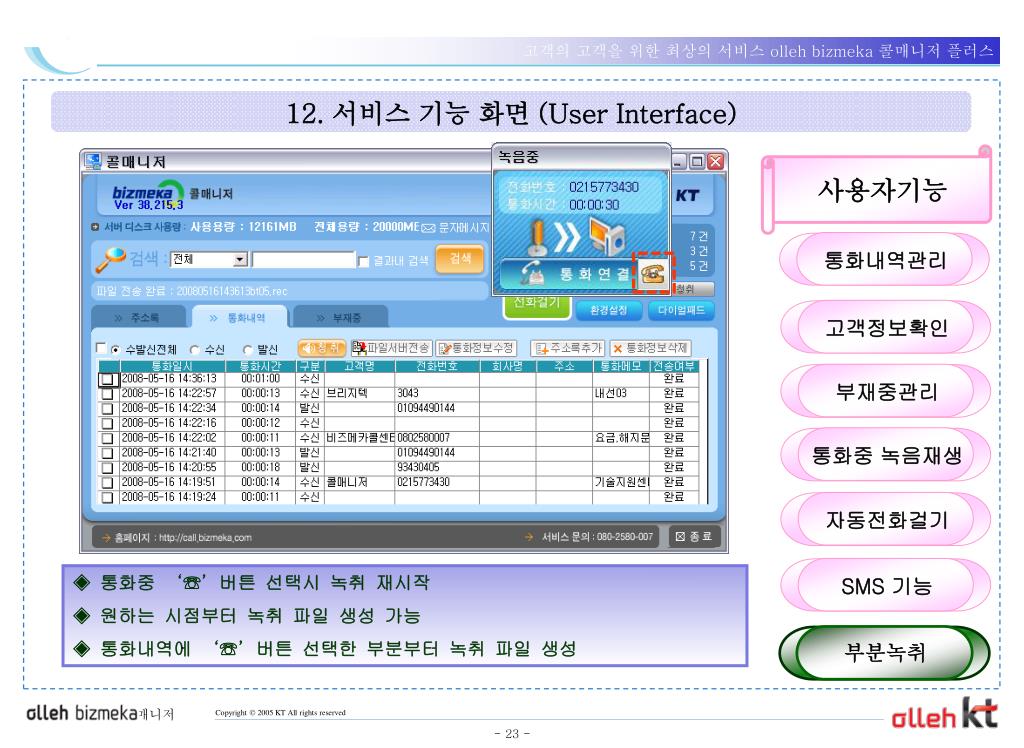This screenshot has height=748, width=1024.
Task: Switch to the 부재중 tab
Action: 340,317
